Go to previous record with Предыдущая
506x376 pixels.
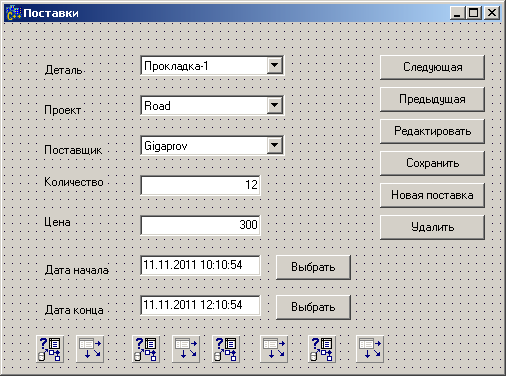tap(432, 99)
